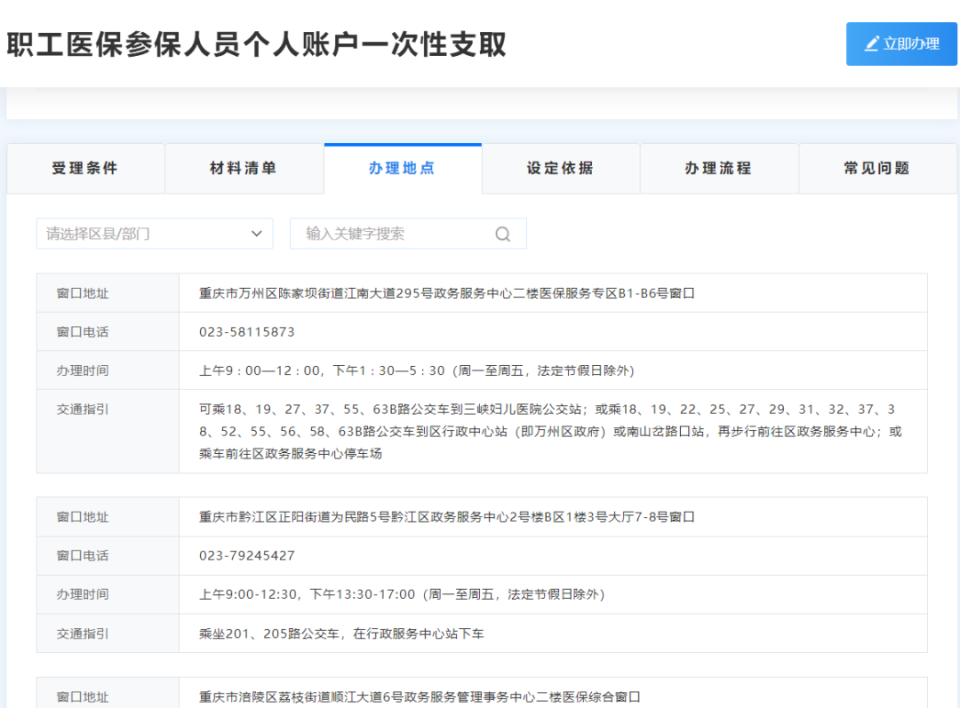Viewport: 960px width, 708px height.
Task: Open the 常见问题 tab
Action: click(877, 168)
